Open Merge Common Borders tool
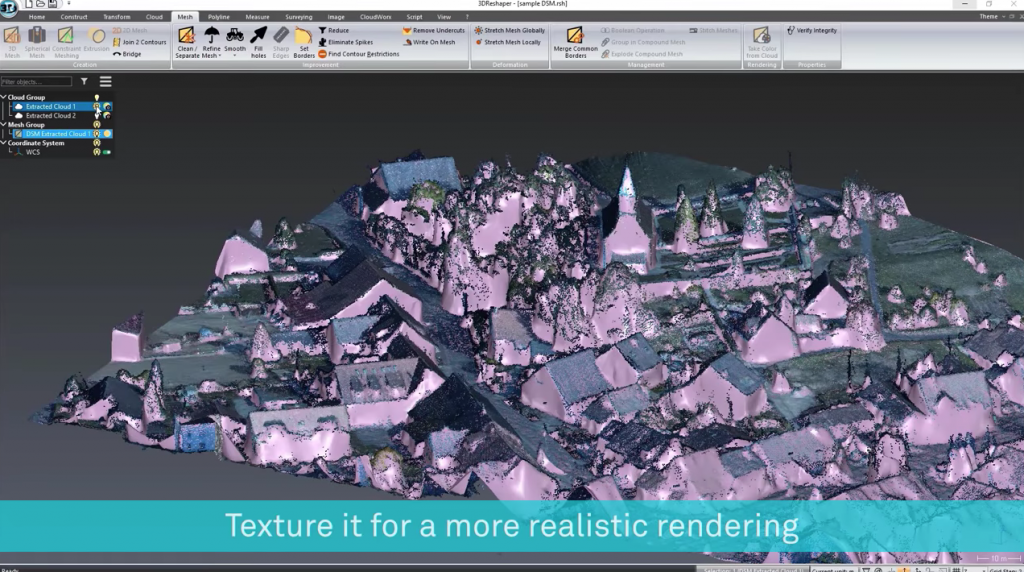The width and height of the screenshot is (1024, 572). click(575, 42)
